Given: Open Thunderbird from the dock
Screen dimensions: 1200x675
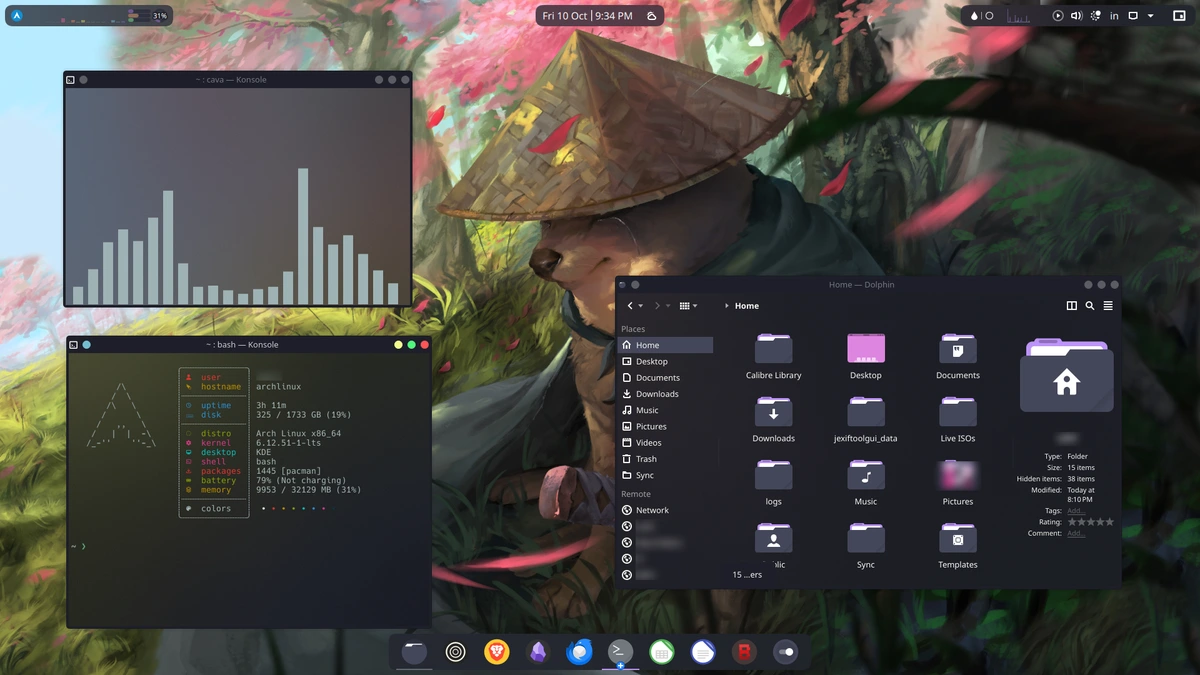Looking at the screenshot, I should (x=579, y=652).
